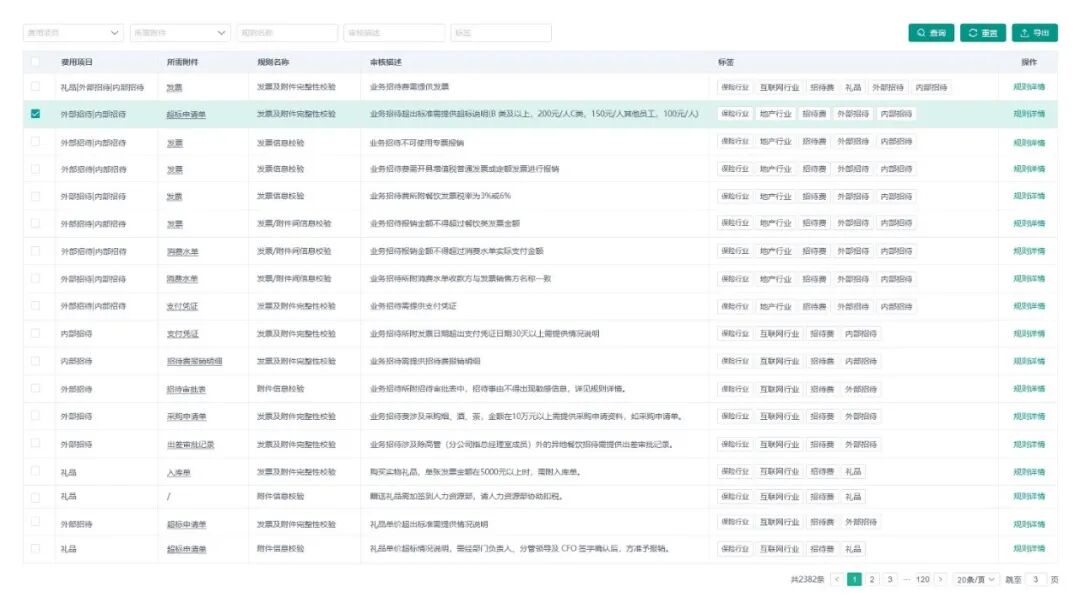Image resolution: width=1080 pixels, height=608 pixels.
Task: Open the 招待费报销明细 attachment link
Action: tap(194, 361)
